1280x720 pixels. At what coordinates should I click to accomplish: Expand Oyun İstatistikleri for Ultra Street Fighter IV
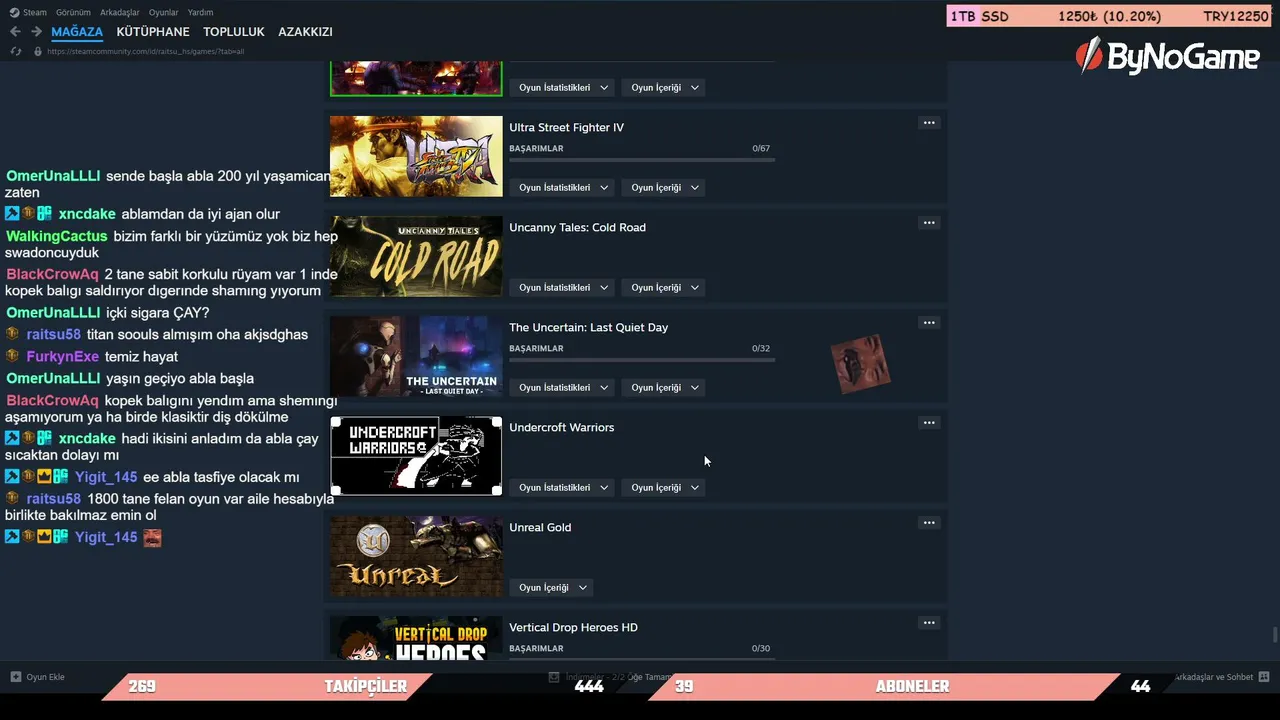tap(563, 188)
